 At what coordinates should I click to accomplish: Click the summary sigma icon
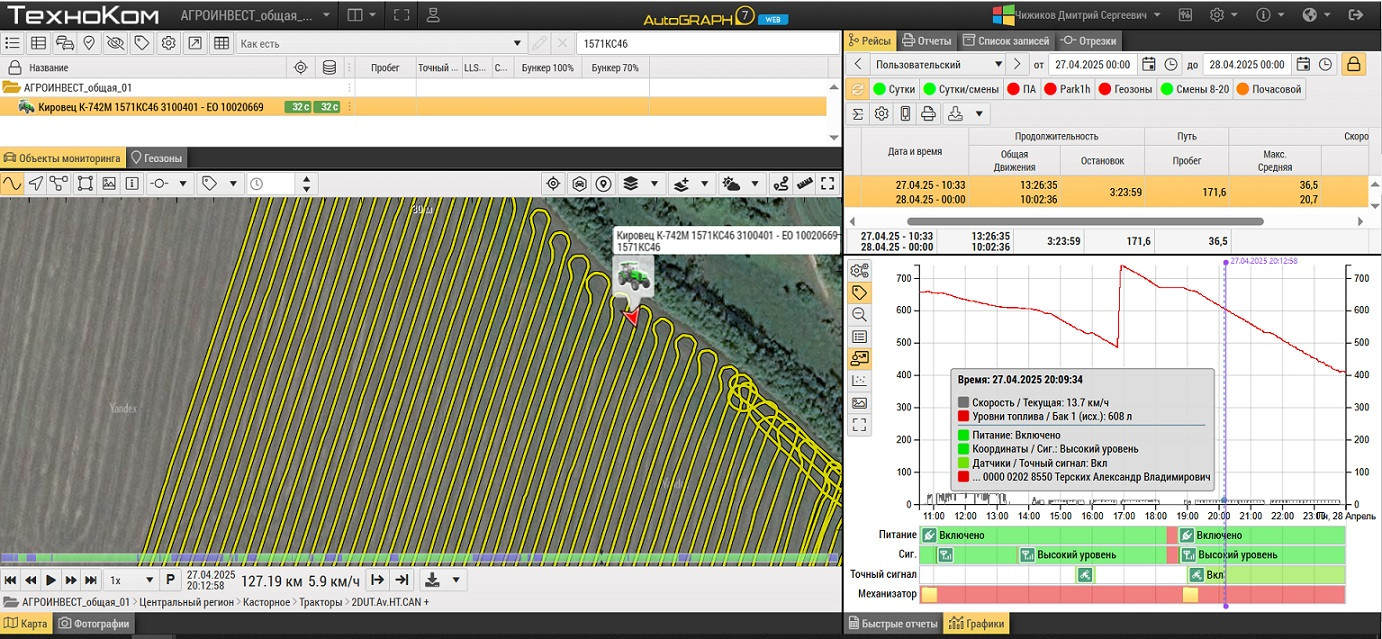pos(857,114)
